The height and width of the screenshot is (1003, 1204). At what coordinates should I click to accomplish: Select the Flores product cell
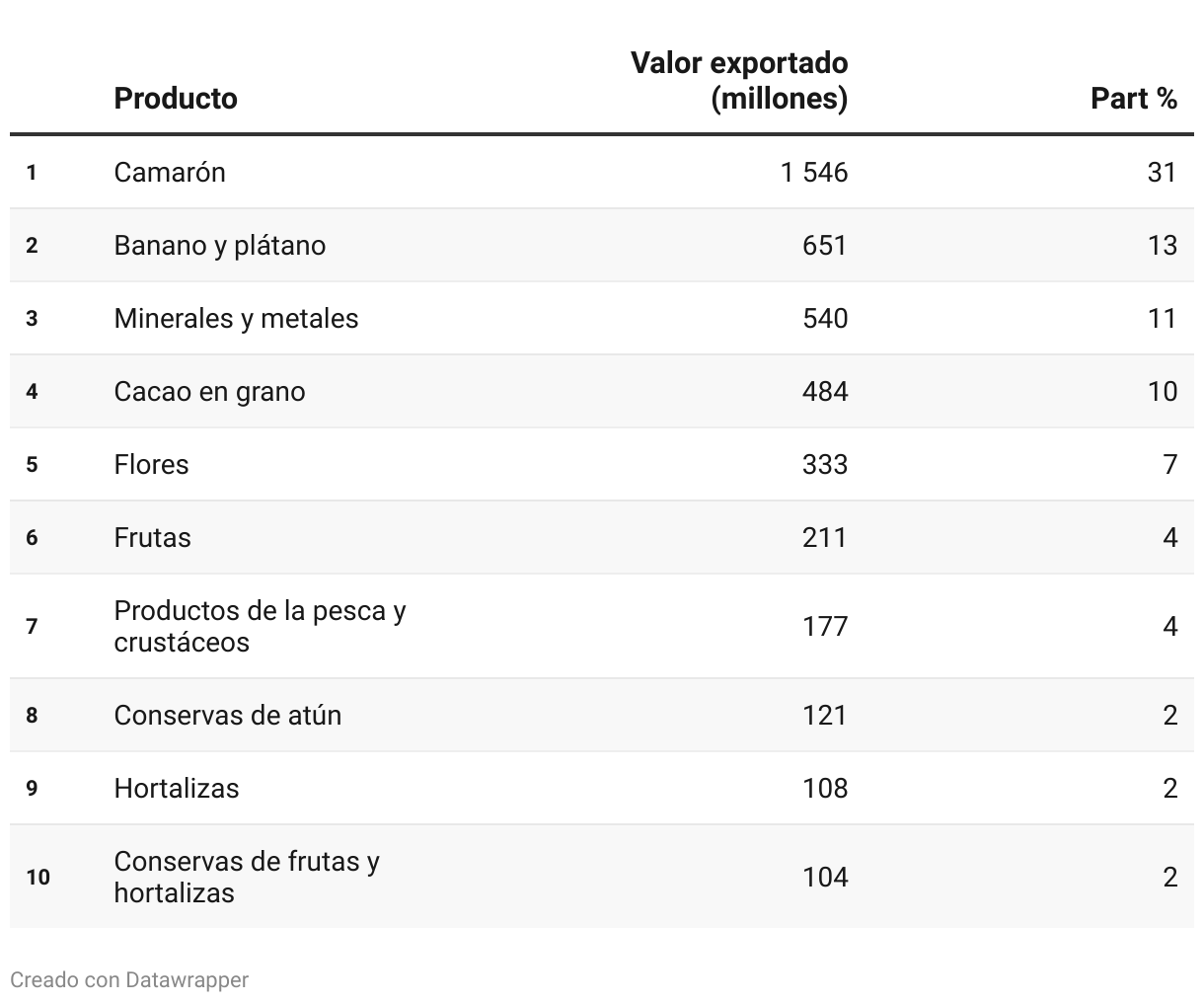[151, 465]
